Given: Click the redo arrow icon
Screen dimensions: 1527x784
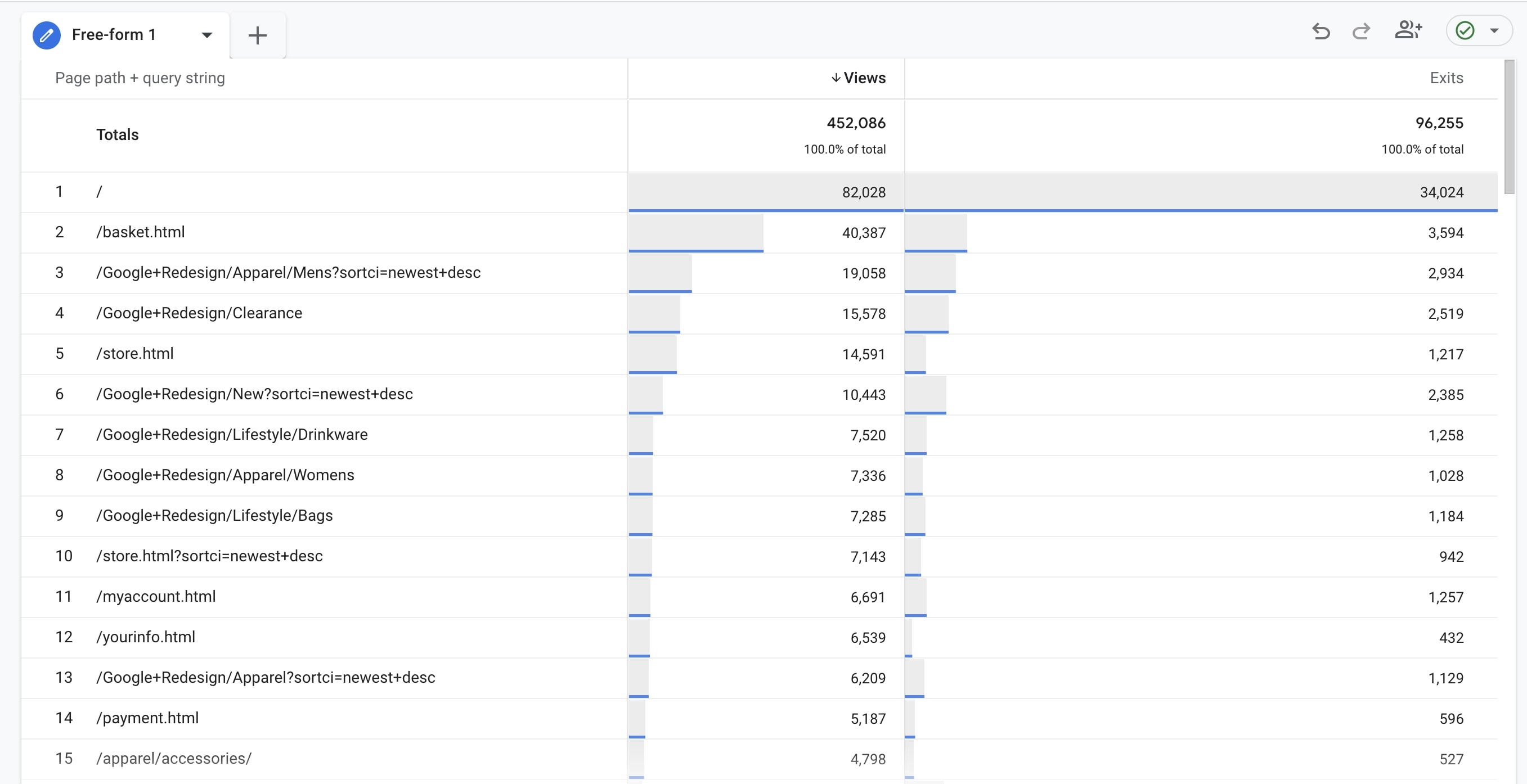Looking at the screenshot, I should click(1361, 31).
